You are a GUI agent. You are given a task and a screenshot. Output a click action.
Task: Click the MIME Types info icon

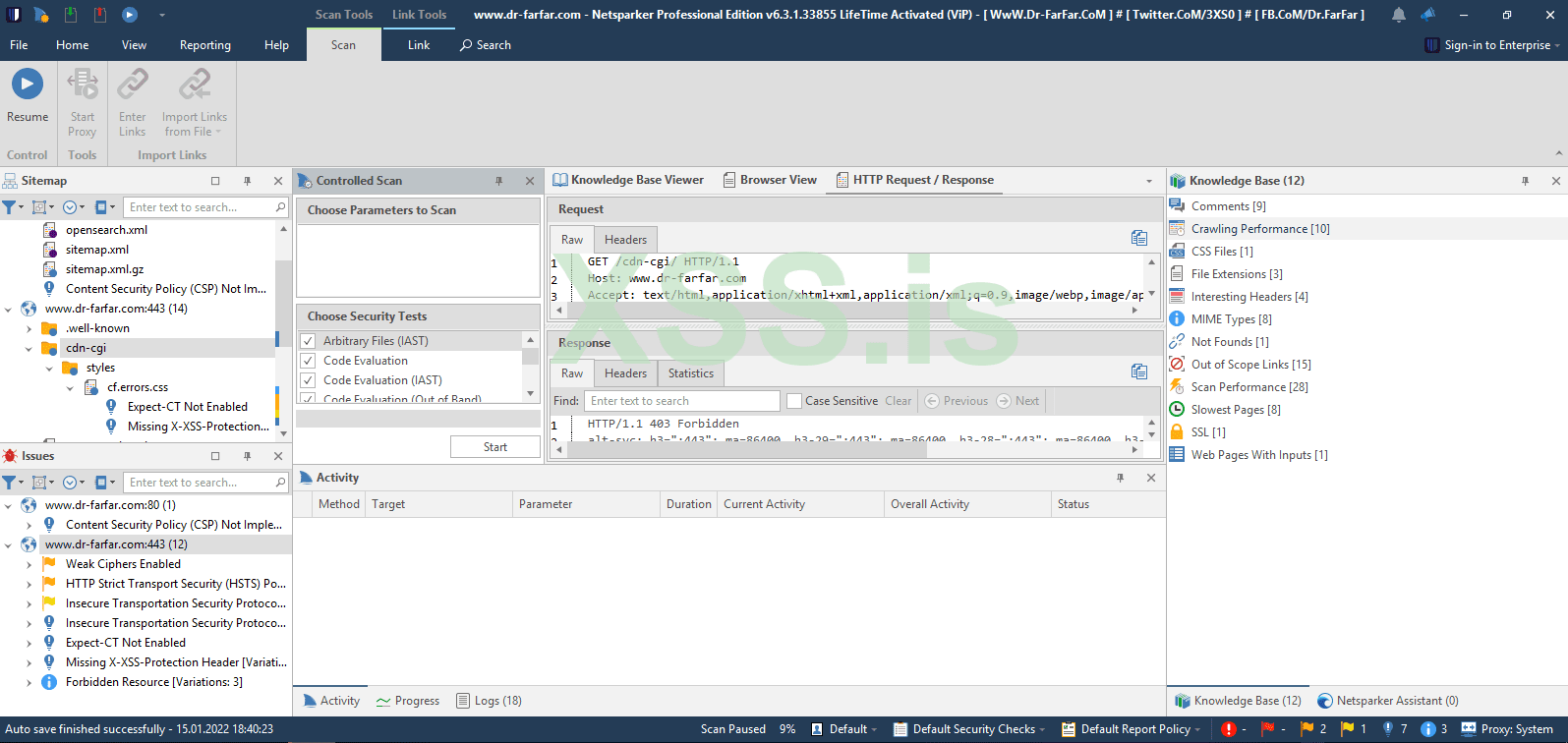pos(1177,319)
